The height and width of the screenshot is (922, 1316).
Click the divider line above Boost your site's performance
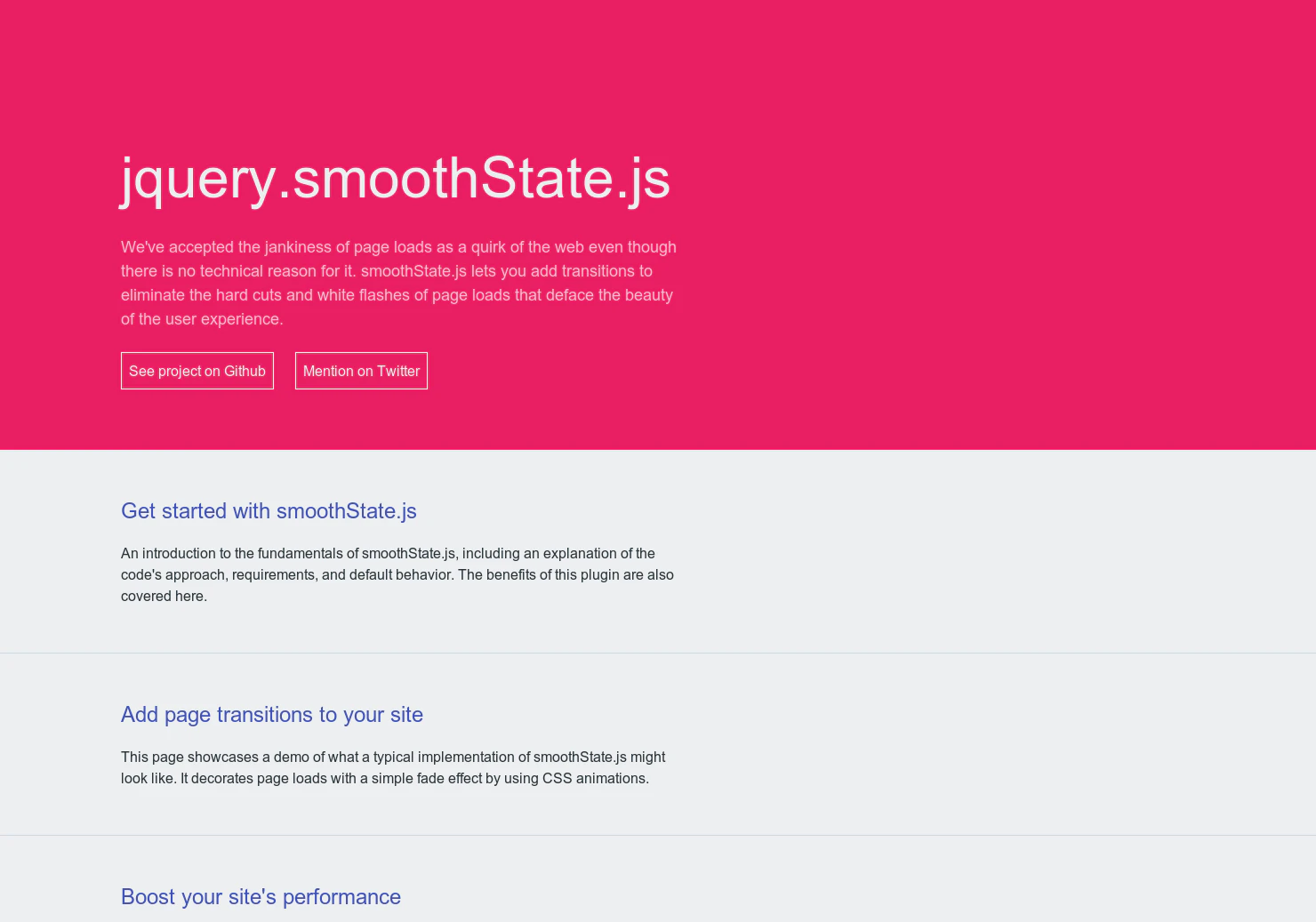tap(658, 835)
